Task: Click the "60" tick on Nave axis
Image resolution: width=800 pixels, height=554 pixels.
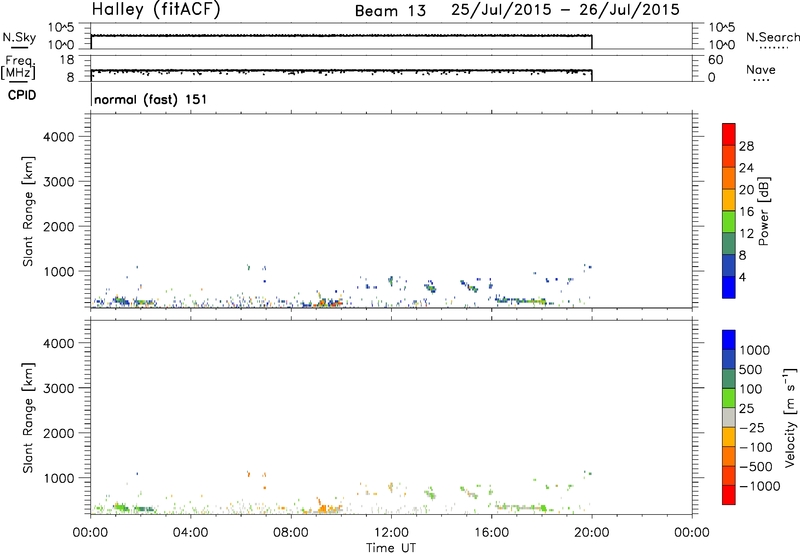Action: 715,60
